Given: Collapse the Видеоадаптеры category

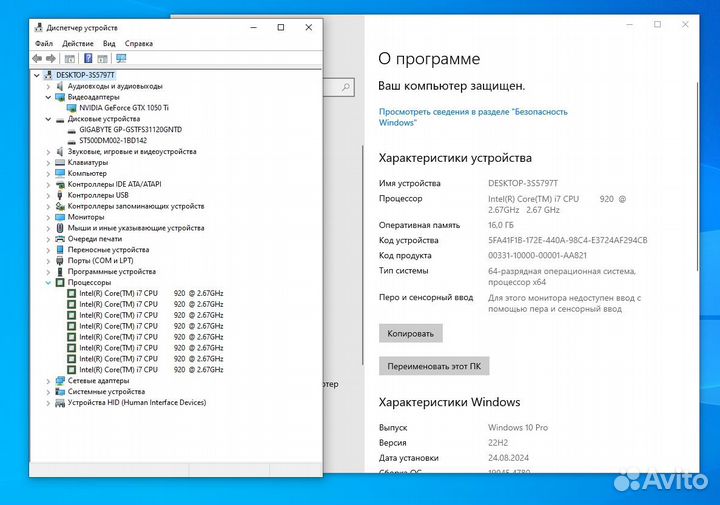Looking at the screenshot, I should pos(48,97).
